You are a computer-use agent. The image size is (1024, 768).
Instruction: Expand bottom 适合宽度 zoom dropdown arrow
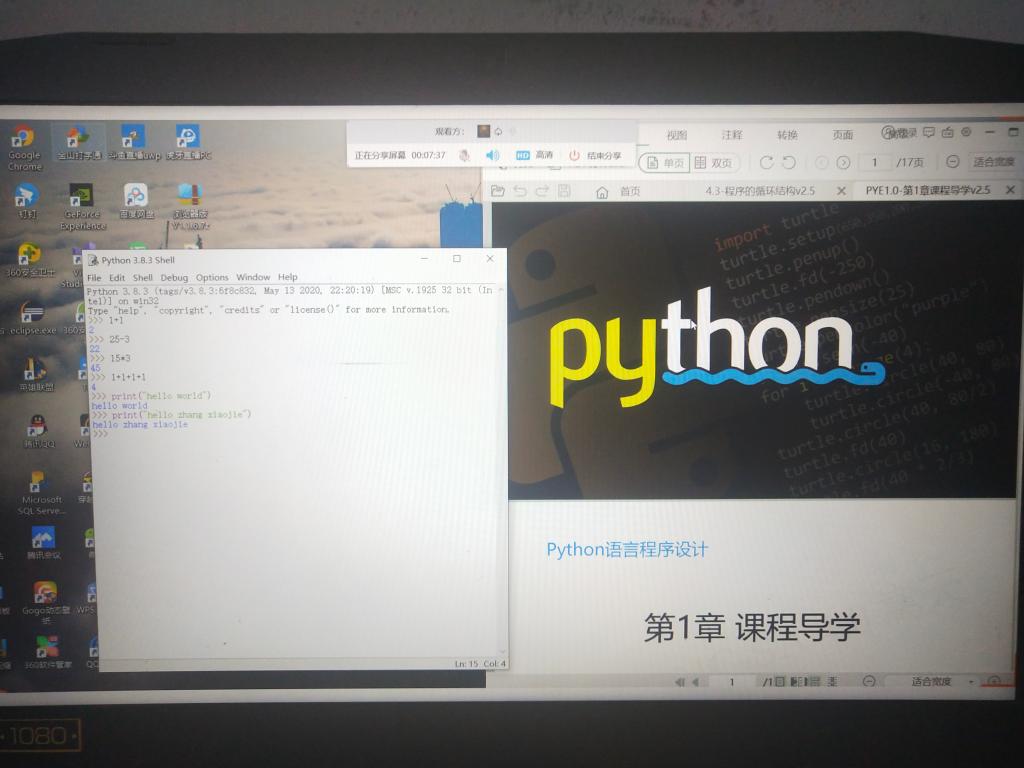point(970,682)
